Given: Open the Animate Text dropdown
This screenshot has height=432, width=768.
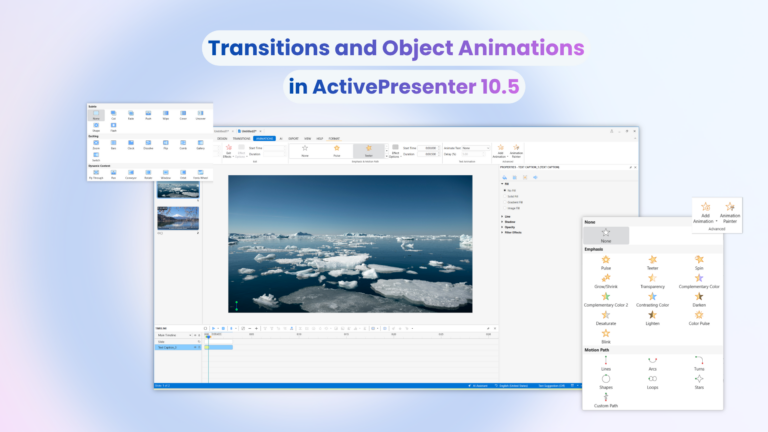Looking at the screenshot, I should [x=476, y=148].
